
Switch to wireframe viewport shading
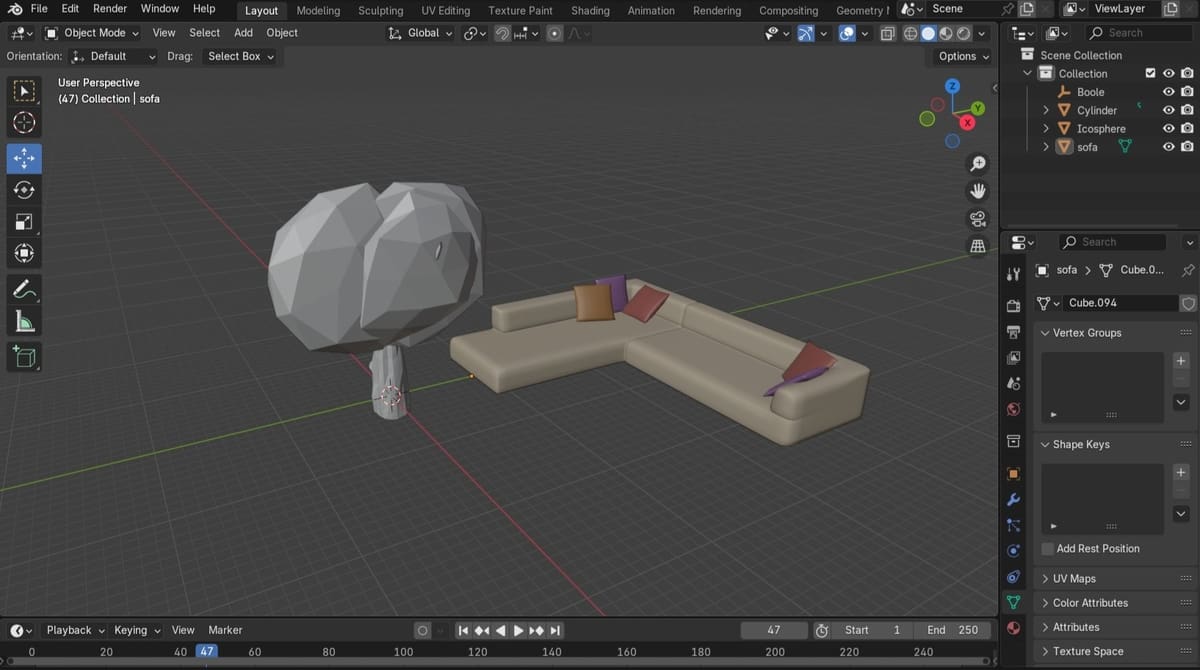910,33
